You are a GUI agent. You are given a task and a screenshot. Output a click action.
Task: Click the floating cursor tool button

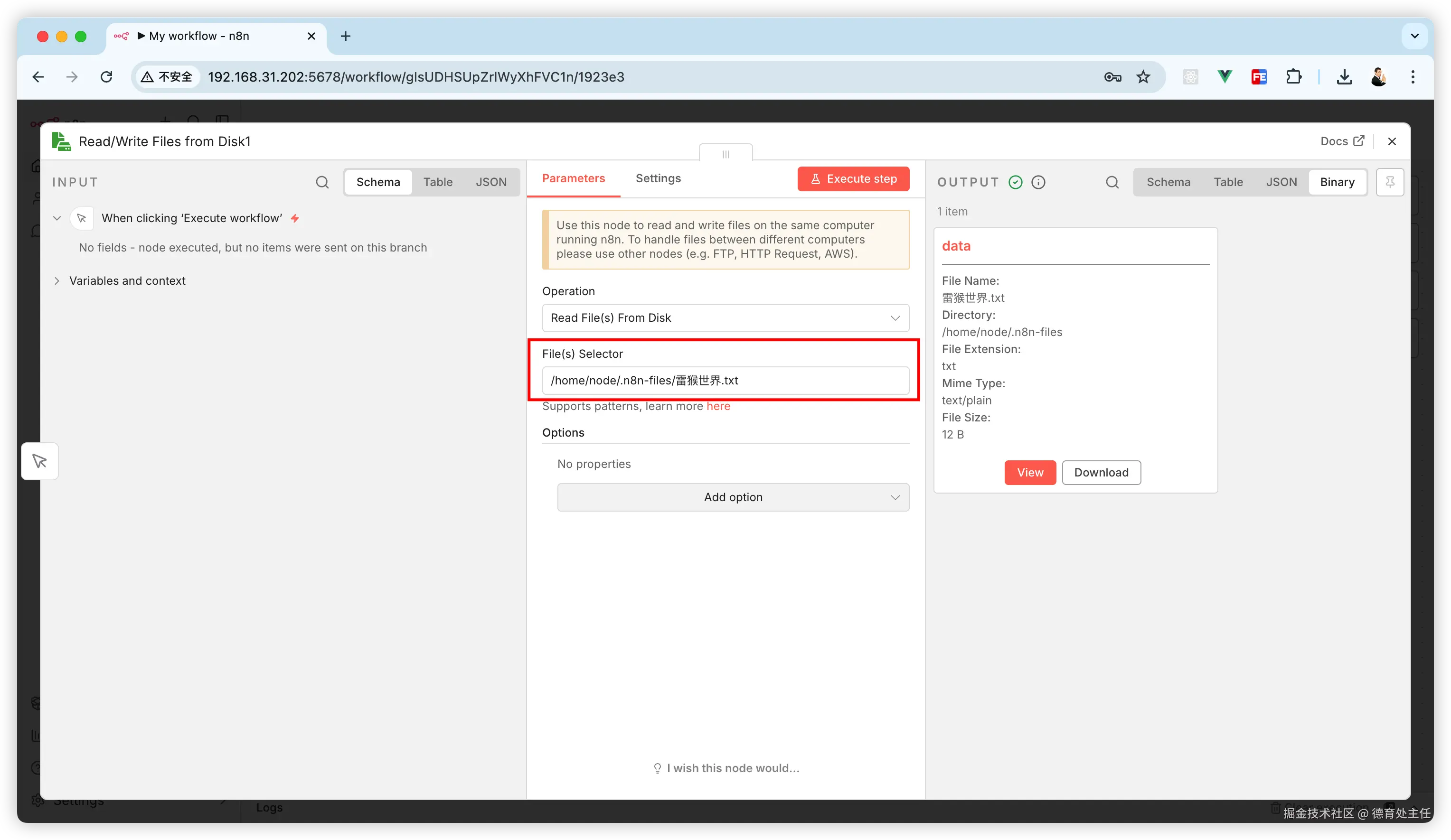pyautogui.click(x=40, y=461)
